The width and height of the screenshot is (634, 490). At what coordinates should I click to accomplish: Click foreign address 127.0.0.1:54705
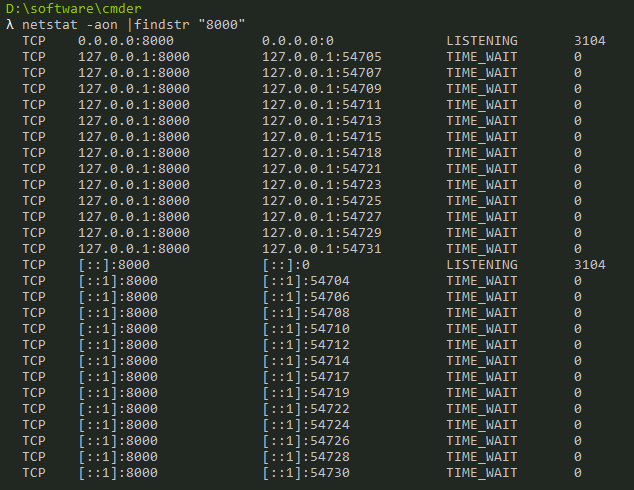coord(322,57)
